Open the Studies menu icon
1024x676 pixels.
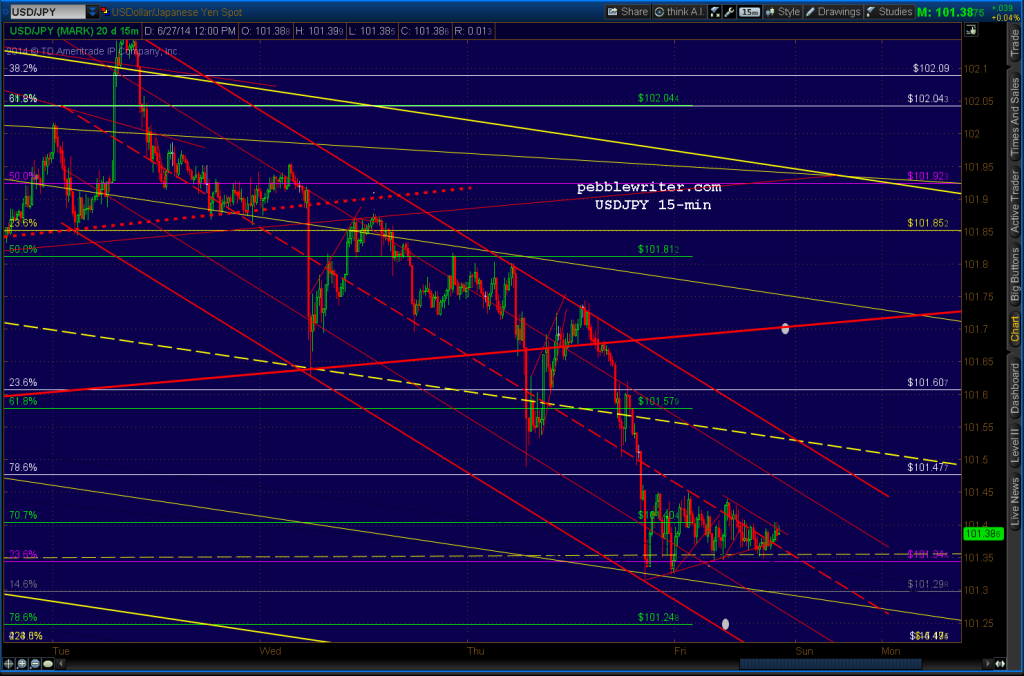[x=870, y=11]
